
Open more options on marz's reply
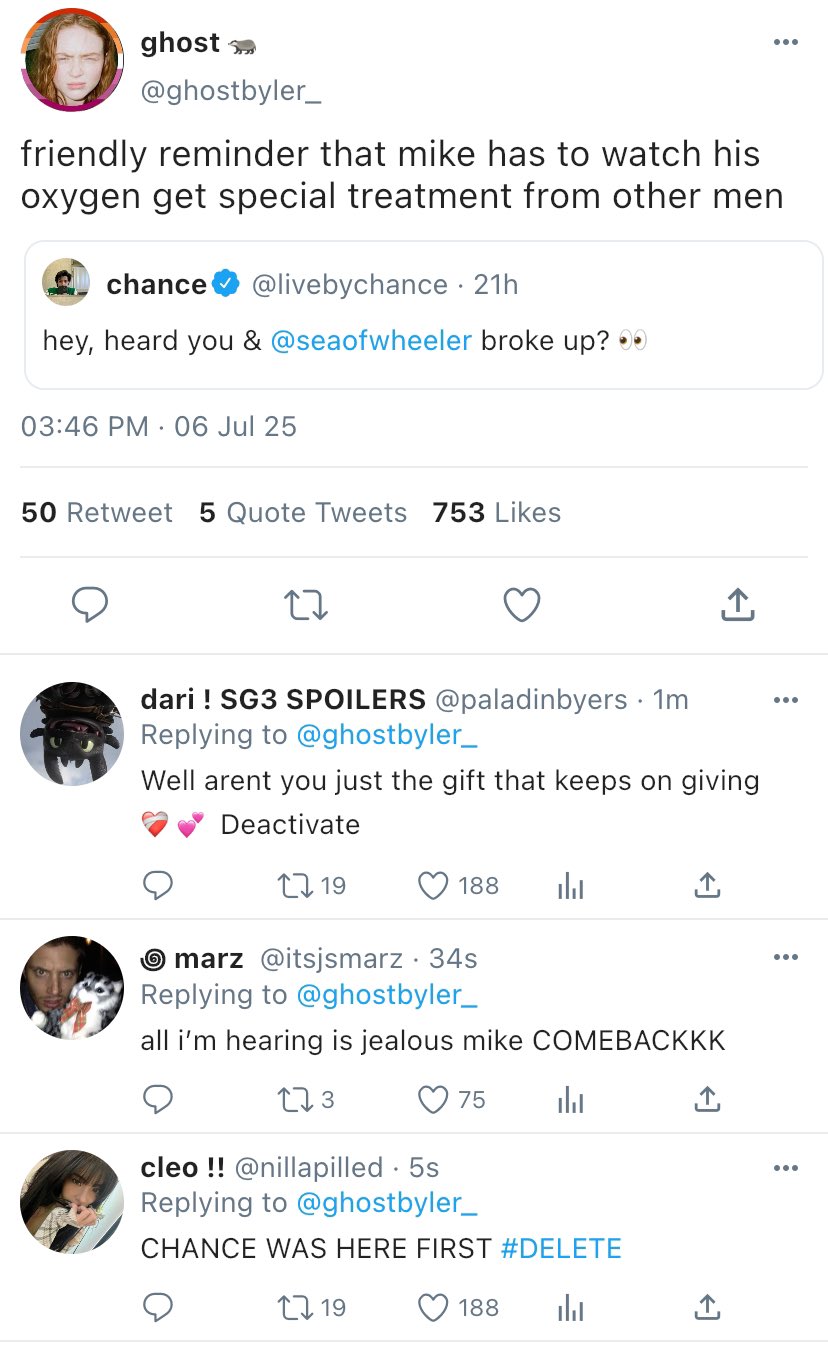(786, 958)
